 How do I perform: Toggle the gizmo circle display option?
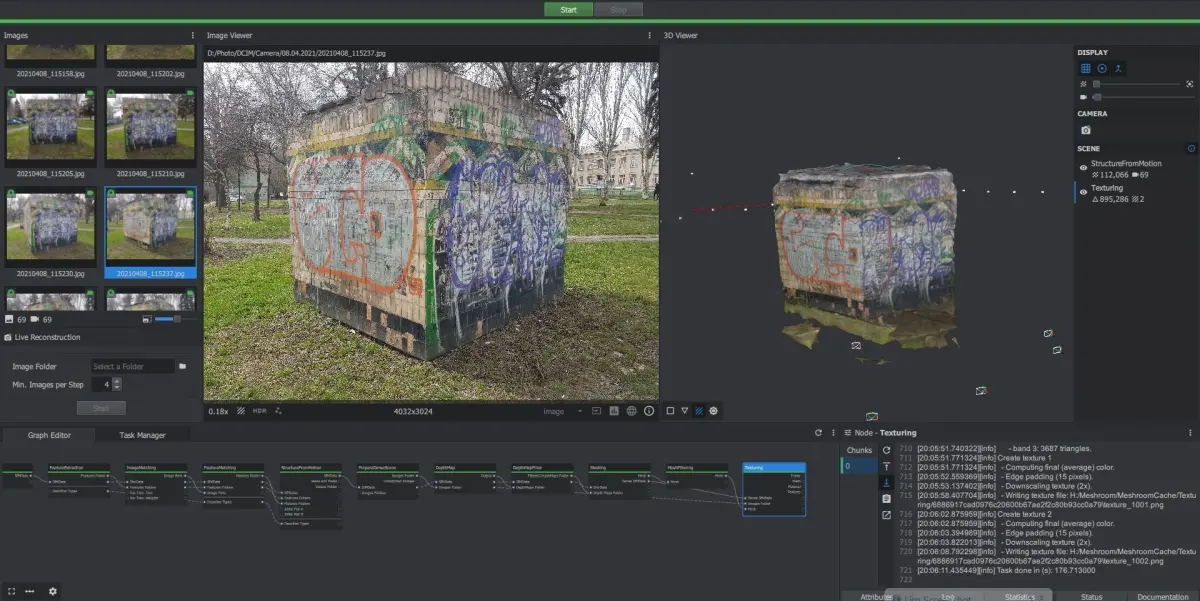click(1102, 68)
